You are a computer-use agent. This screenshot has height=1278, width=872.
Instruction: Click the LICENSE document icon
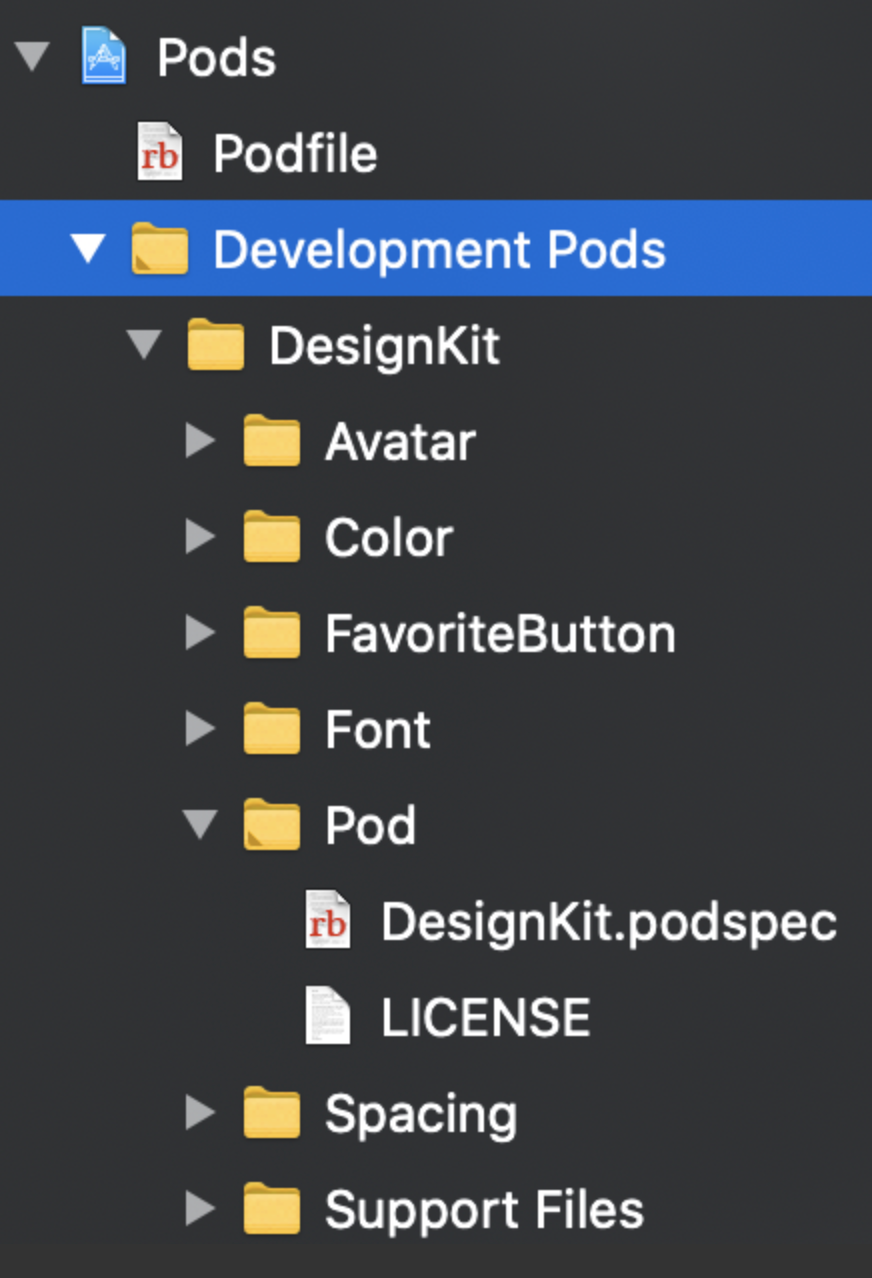click(x=328, y=1017)
